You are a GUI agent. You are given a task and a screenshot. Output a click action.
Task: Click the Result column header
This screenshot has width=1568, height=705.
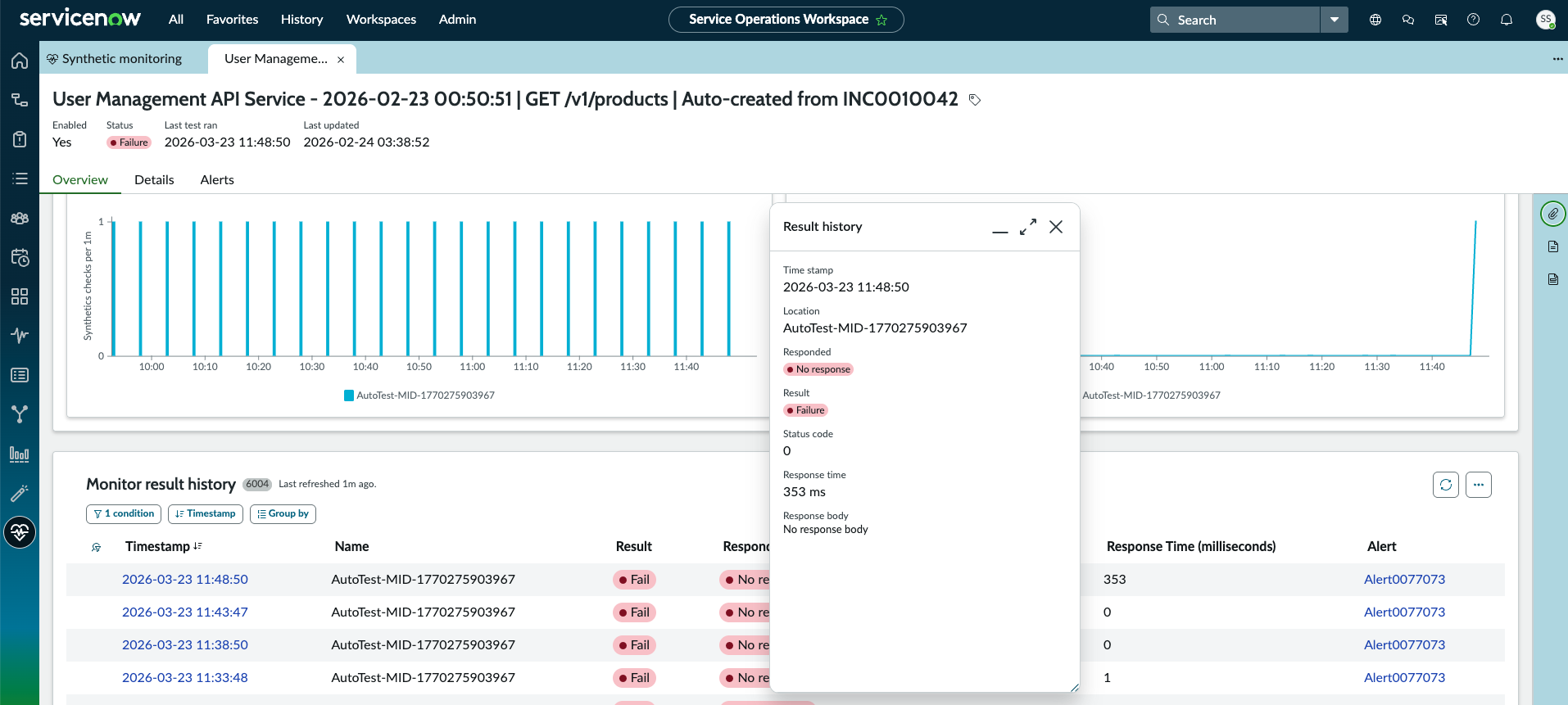pyautogui.click(x=634, y=547)
